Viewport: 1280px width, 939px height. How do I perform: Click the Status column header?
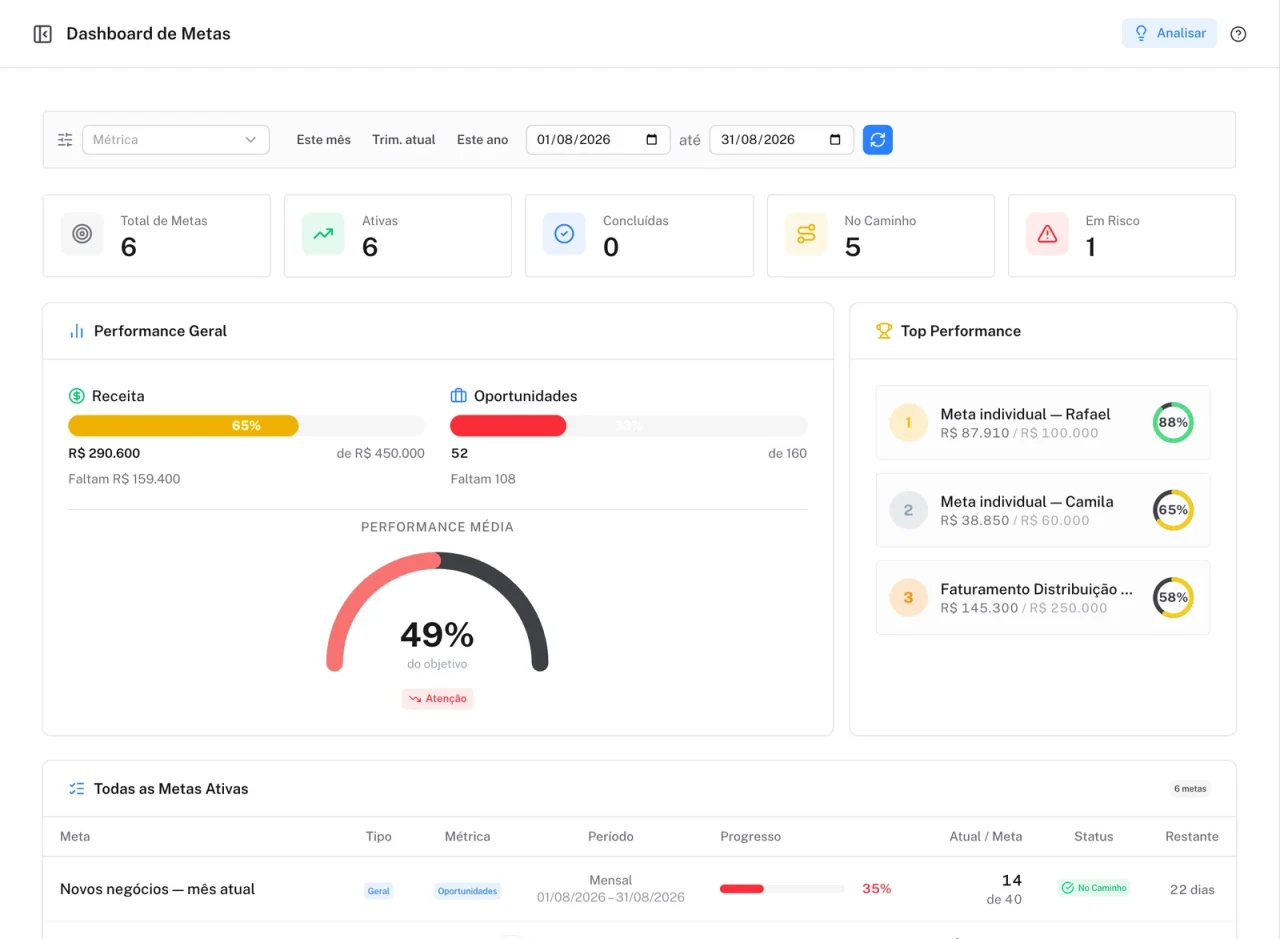pos(1093,837)
